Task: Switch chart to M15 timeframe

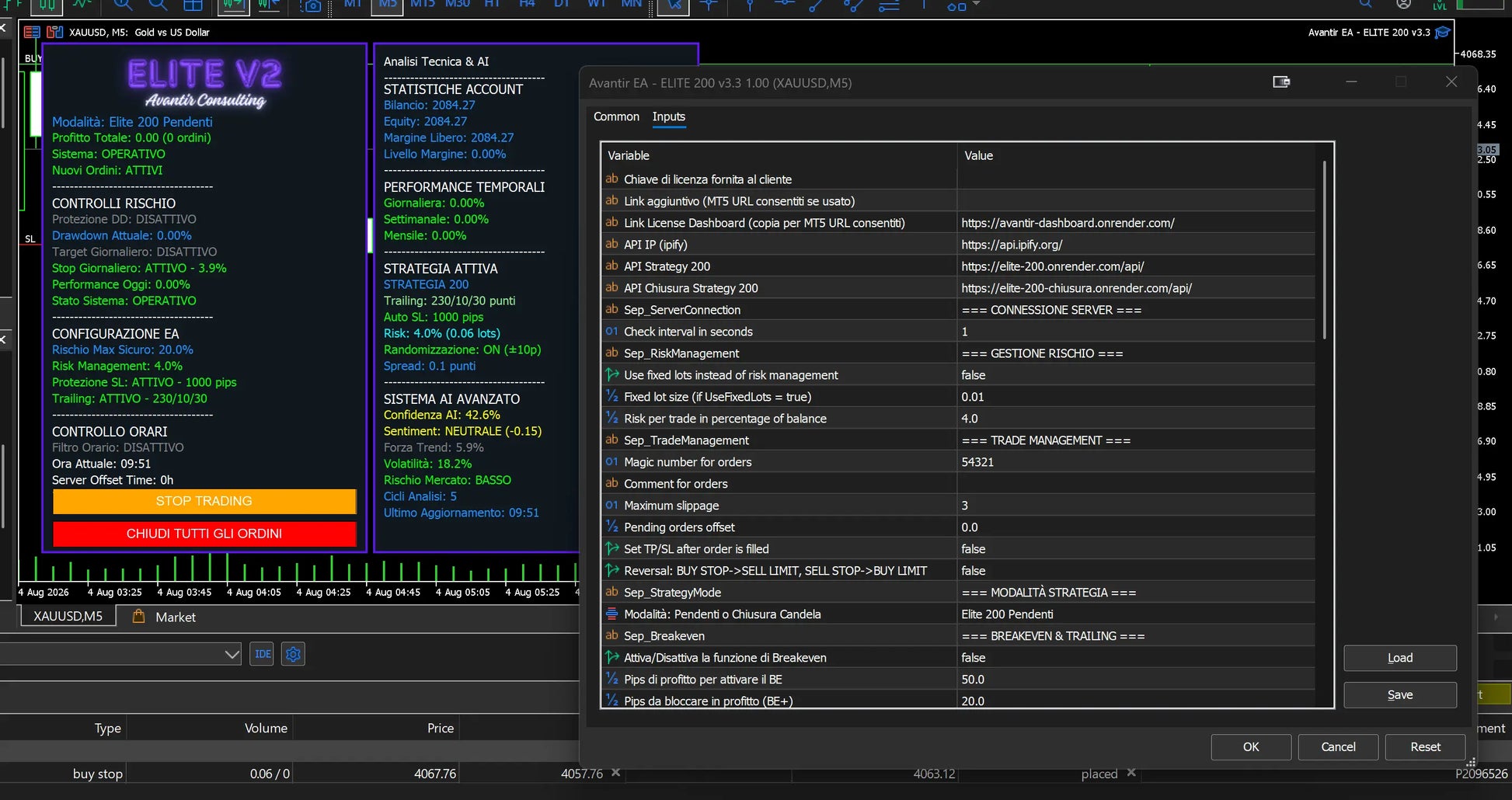Action: pyautogui.click(x=423, y=4)
